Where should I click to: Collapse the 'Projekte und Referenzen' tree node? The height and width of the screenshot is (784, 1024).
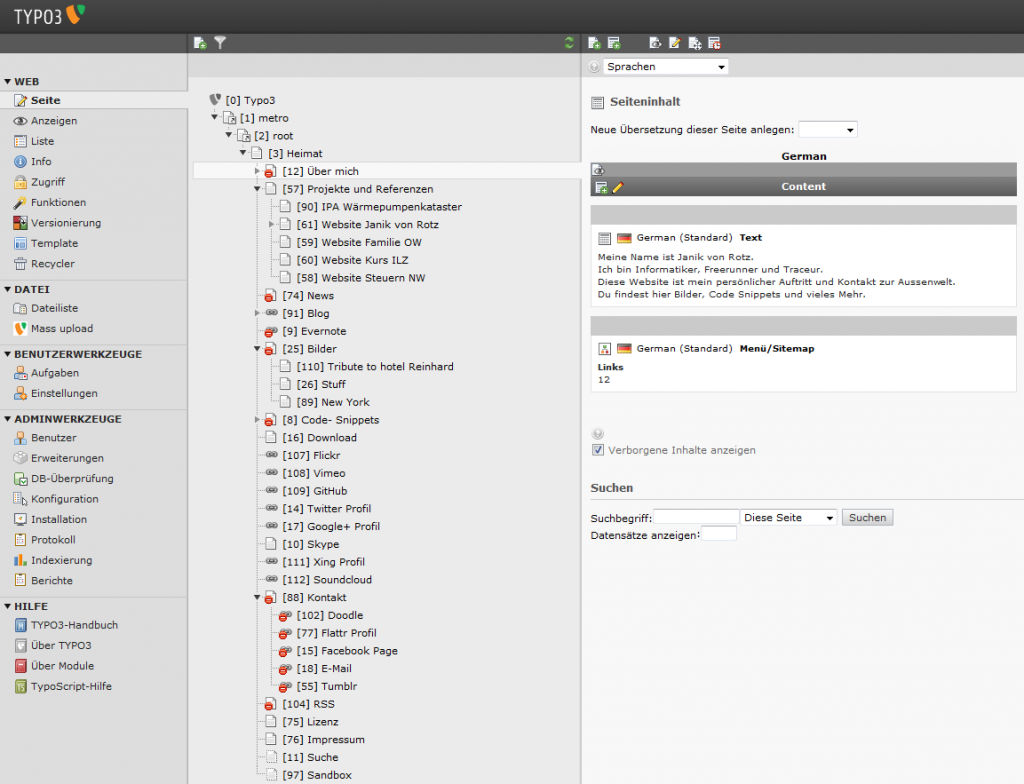[x=257, y=189]
